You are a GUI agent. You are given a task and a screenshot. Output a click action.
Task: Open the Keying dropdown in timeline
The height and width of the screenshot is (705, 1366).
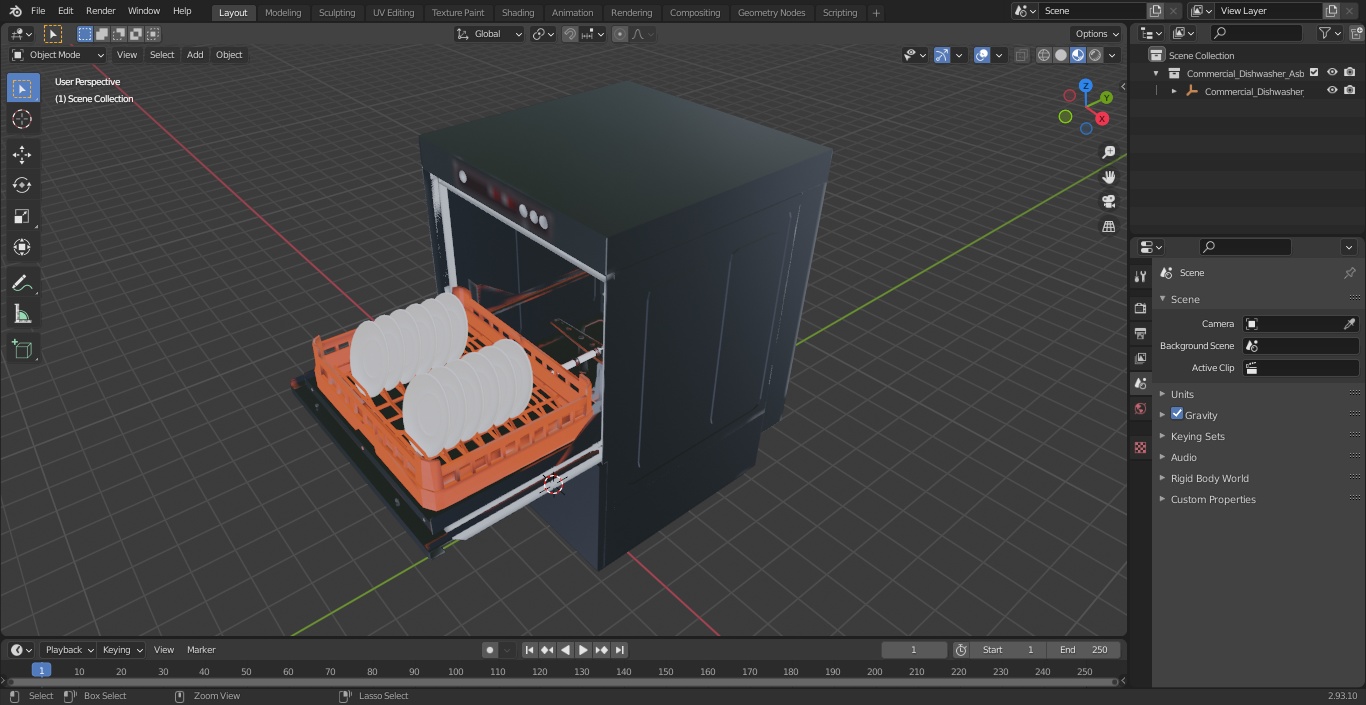121,650
